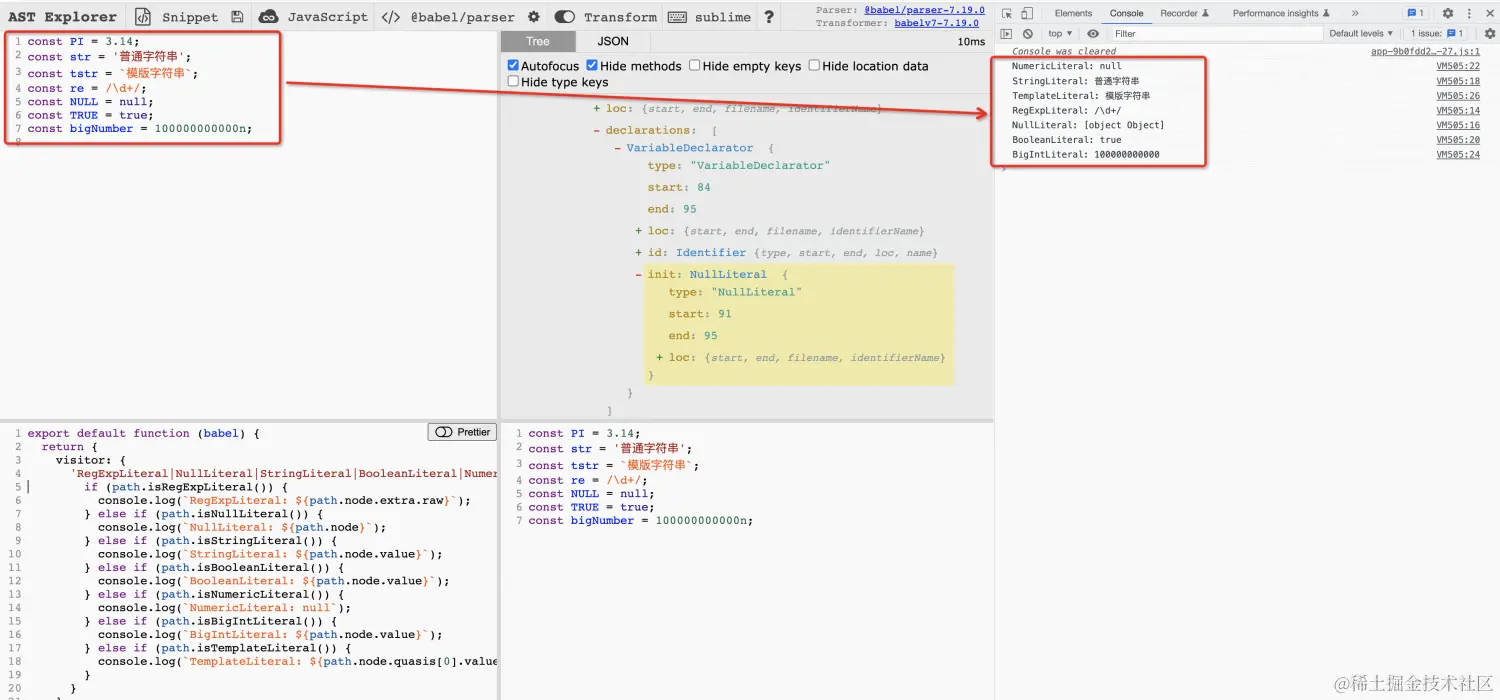Collapse the init NullLiteral node
Screen dimensions: 1500x700
pyautogui.click(x=639, y=274)
